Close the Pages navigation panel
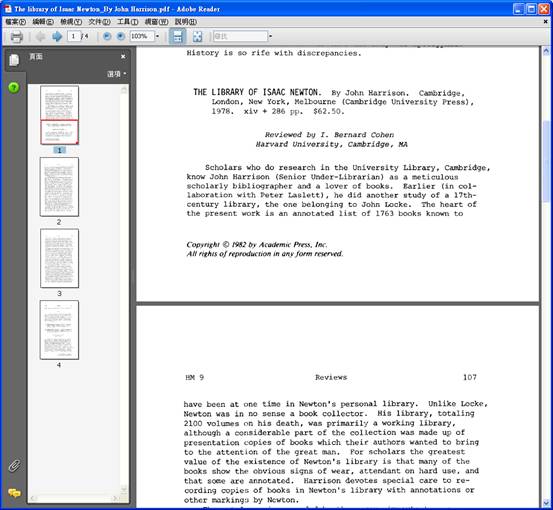 click(x=123, y=56)
